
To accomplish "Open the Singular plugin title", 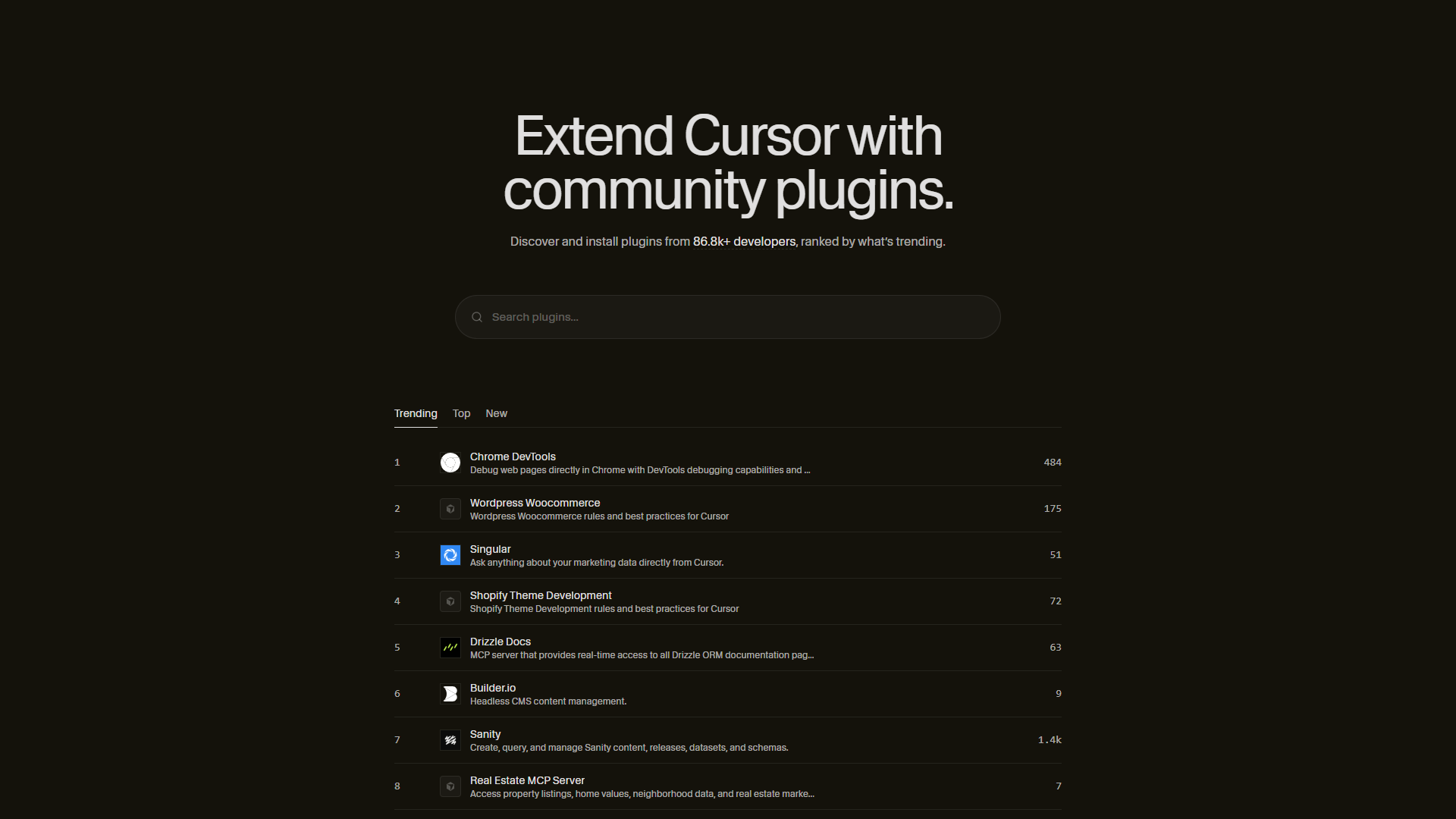I will [491, 549].
